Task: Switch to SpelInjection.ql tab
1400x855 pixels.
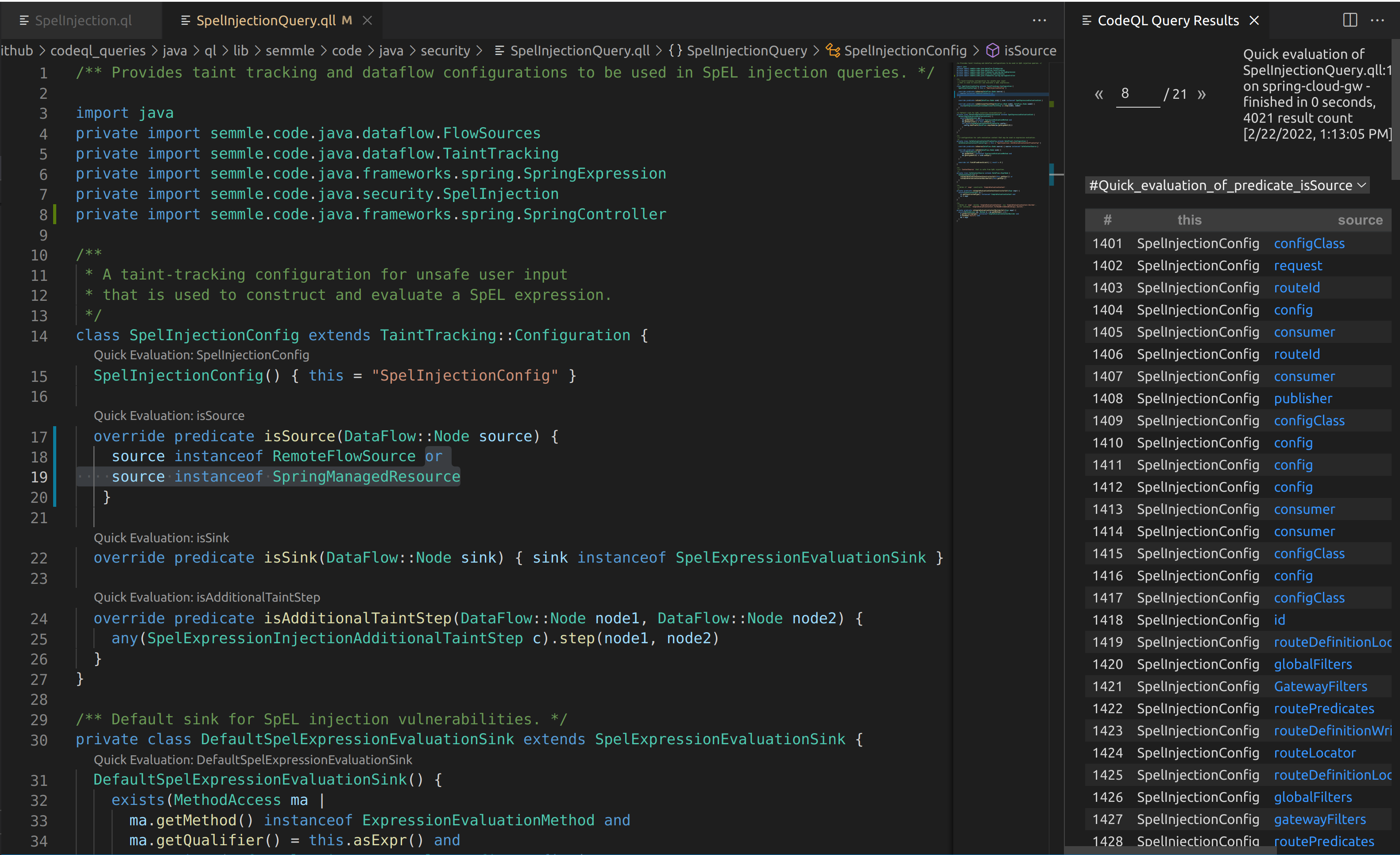Action: tap(83, 20)
